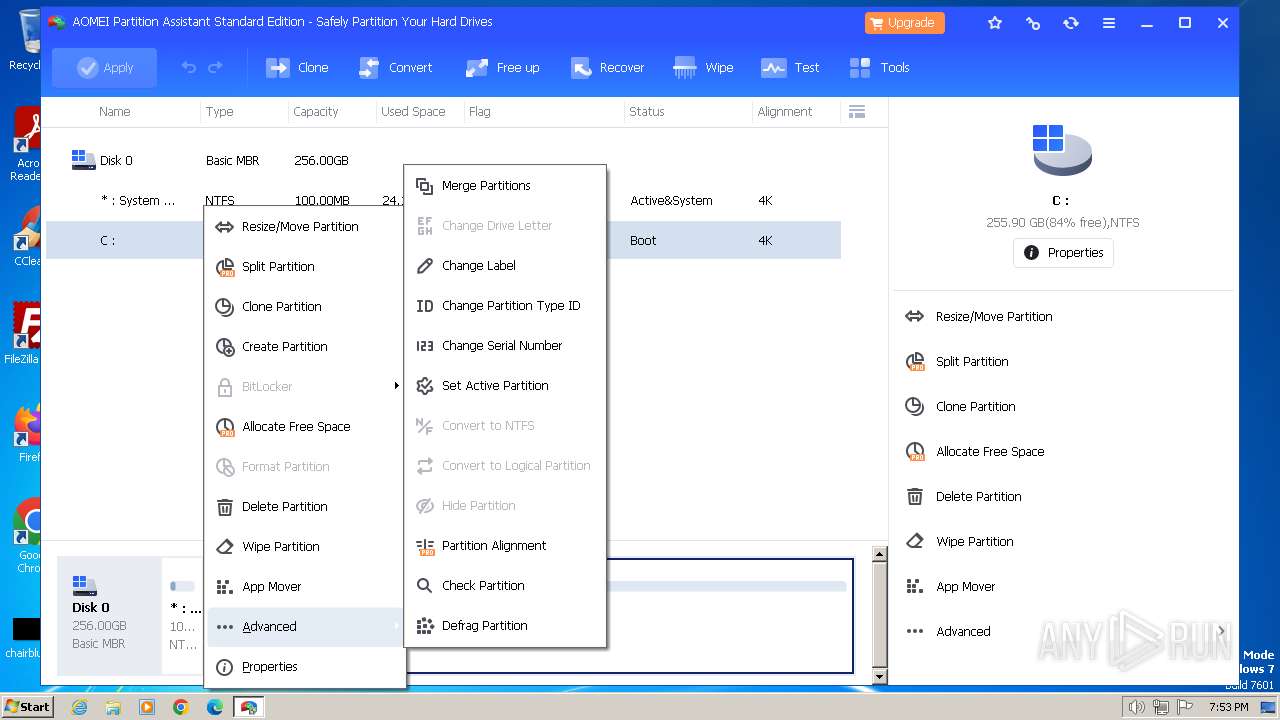The height and width of the screenshot is (720, 1280).
Task: Choose Defrag Partition in the submenu
Action: (505, 626)
